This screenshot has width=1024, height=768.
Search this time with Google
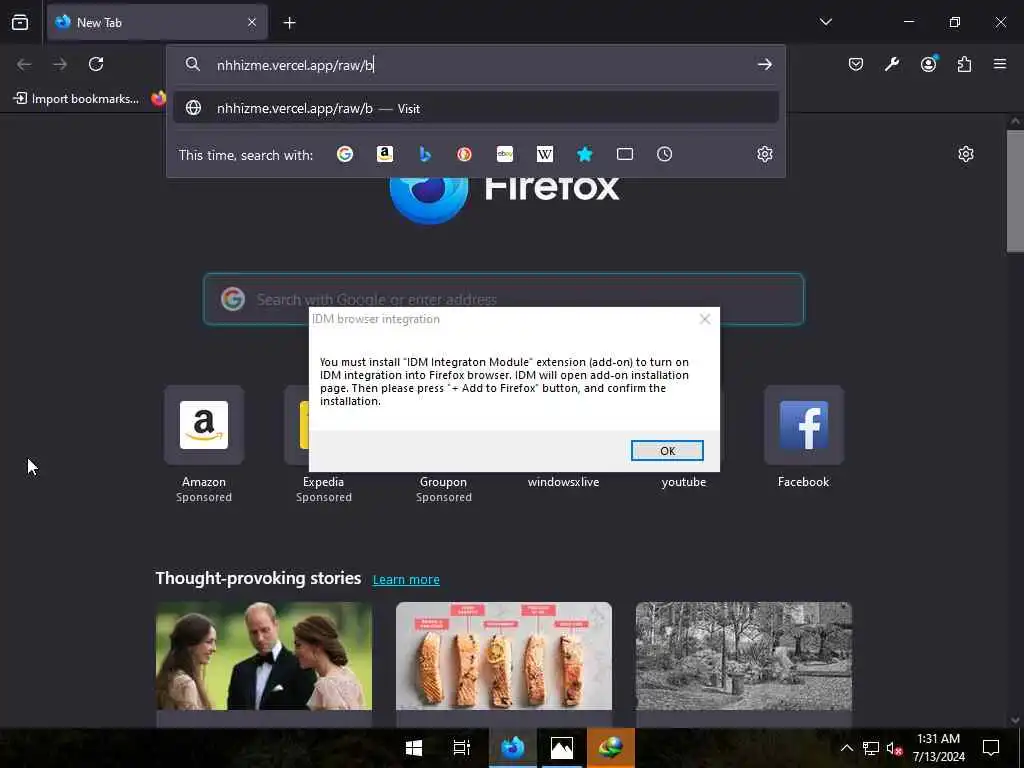coord(345,154)
